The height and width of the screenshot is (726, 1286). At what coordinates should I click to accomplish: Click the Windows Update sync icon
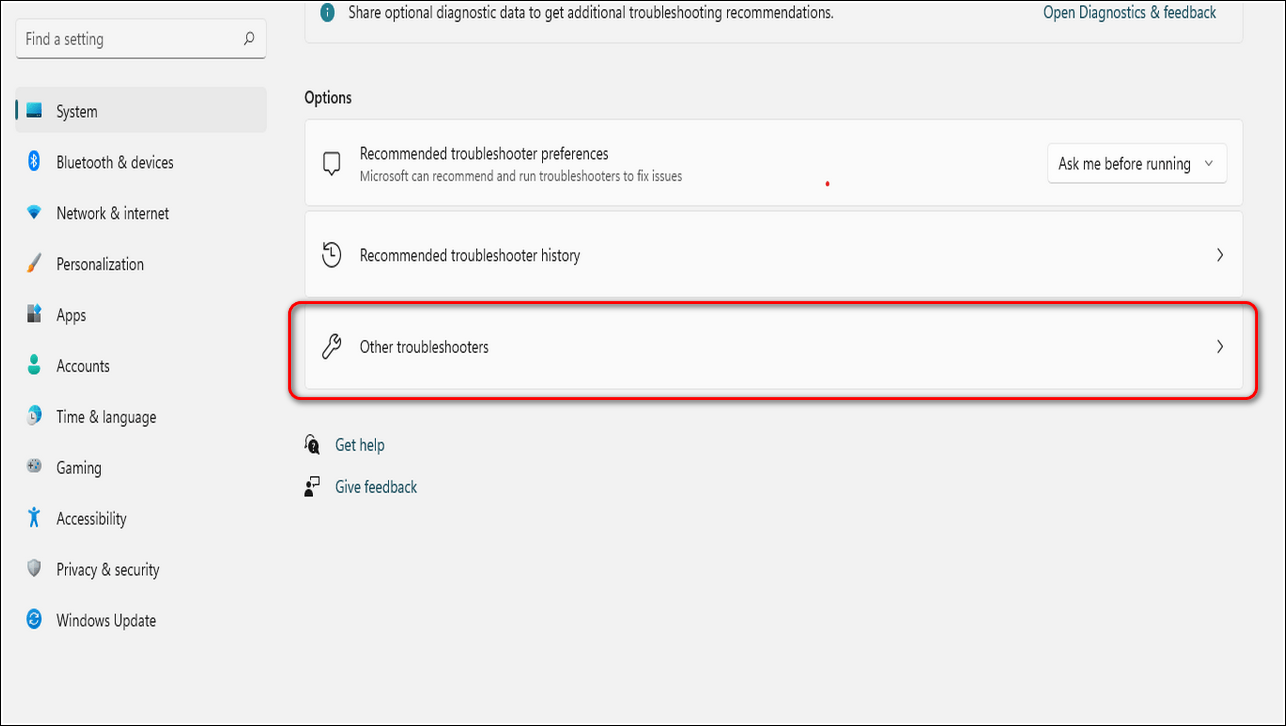tap(34, 620)
